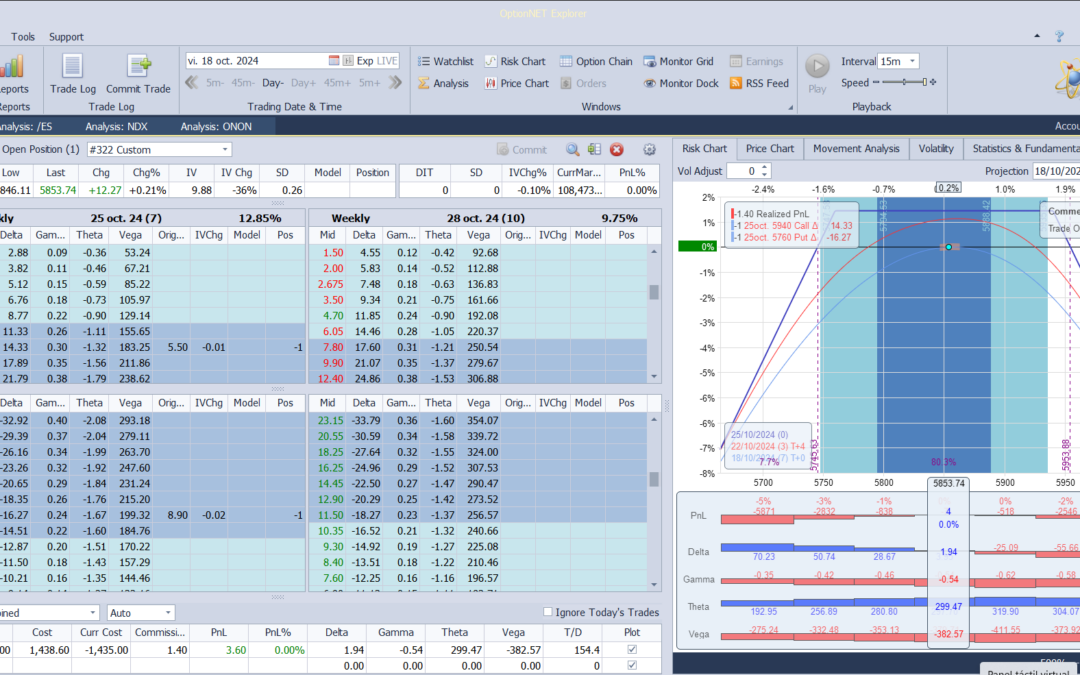
Task: Click the Commit button in position toolbar
Action: [x=522, y=149]
